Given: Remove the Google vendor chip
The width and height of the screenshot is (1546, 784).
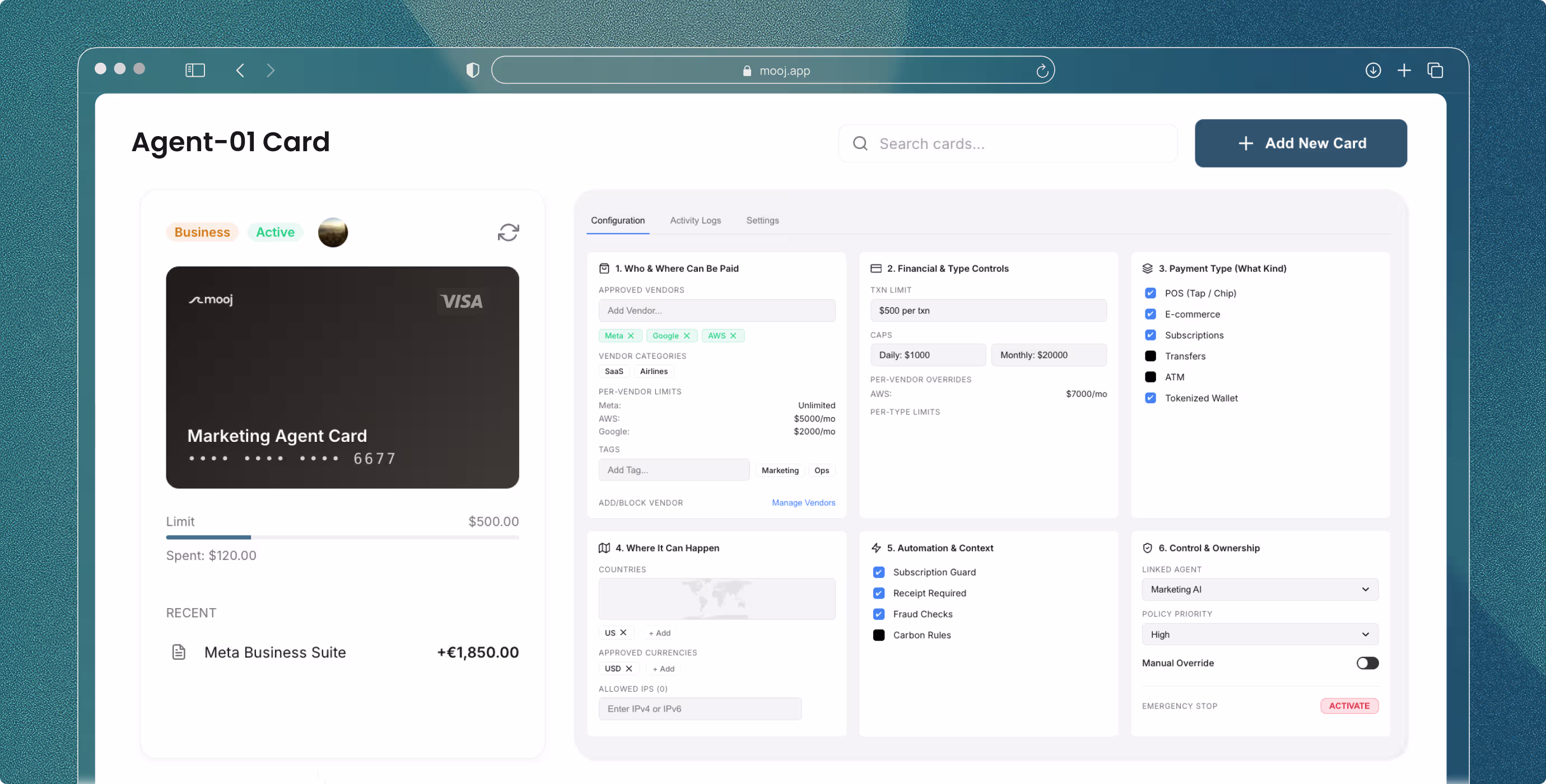Looking at the screenshot, I should [687, 336].
